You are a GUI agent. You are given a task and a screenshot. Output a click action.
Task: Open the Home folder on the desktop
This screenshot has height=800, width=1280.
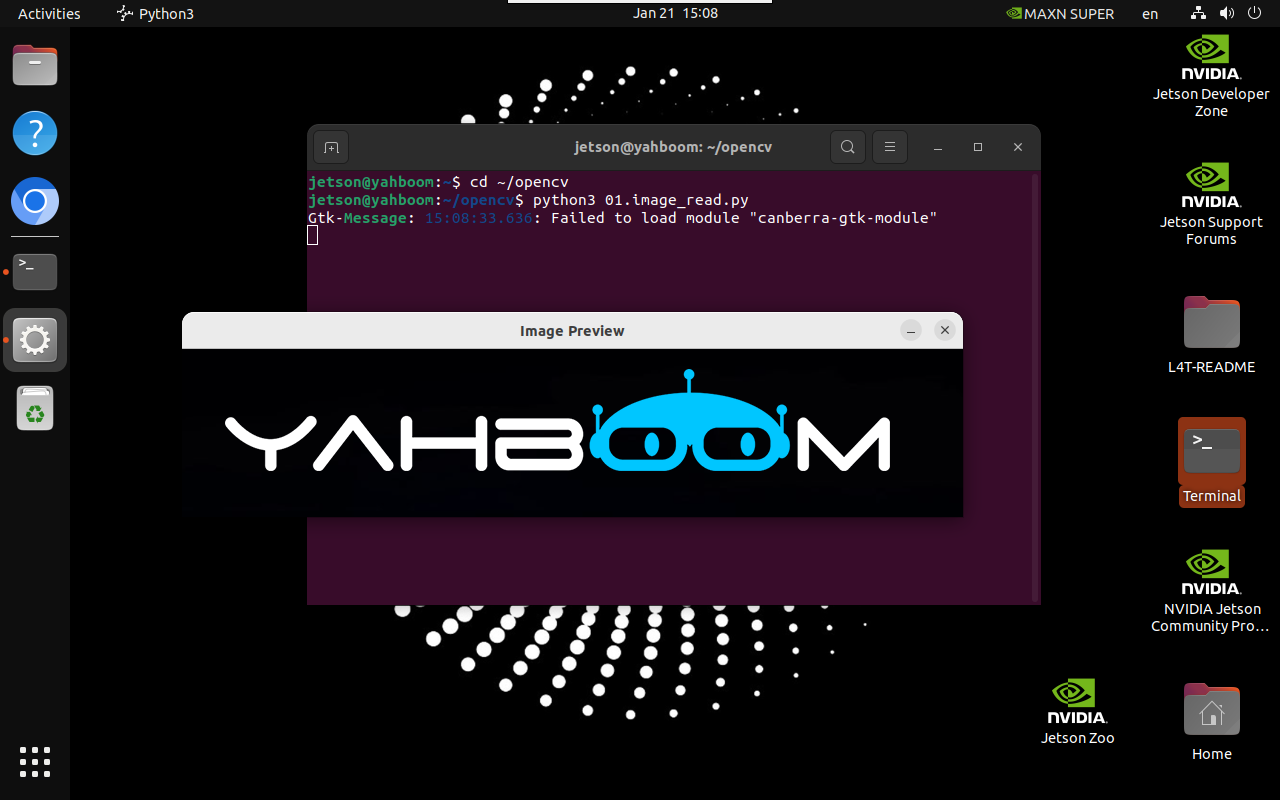click(1211, 722)
